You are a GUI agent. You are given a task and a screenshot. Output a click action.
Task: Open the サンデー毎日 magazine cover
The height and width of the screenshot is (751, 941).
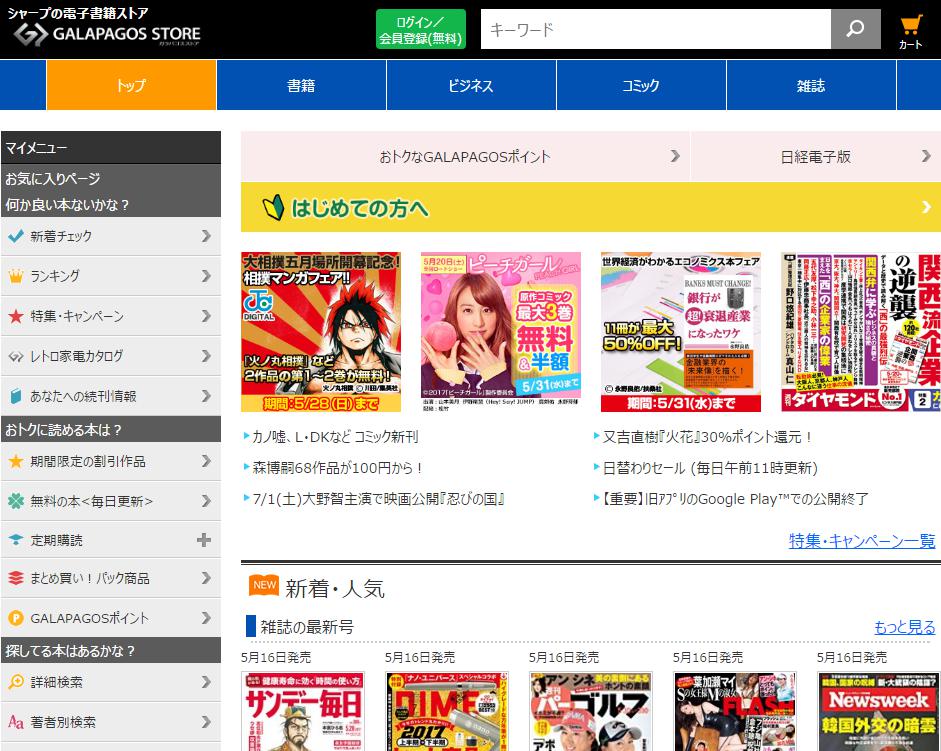[303, 711]
